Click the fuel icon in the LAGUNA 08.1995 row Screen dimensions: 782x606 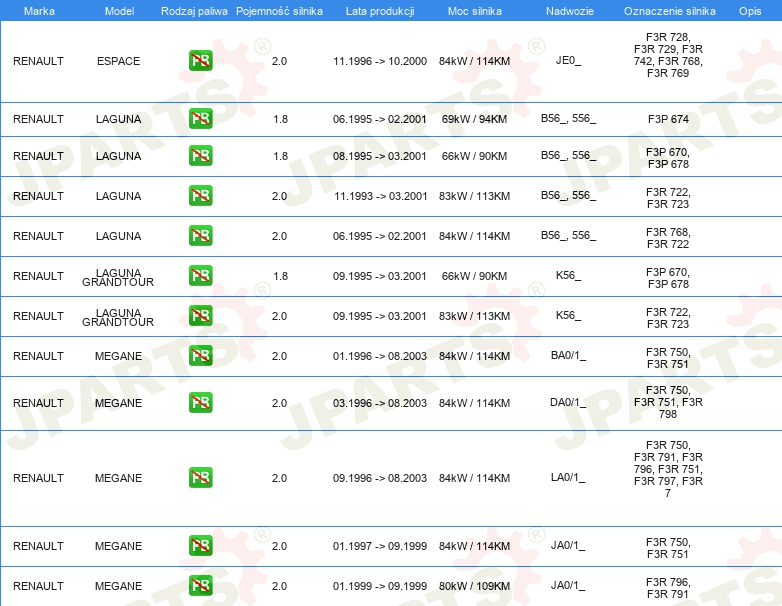point(200,156)
